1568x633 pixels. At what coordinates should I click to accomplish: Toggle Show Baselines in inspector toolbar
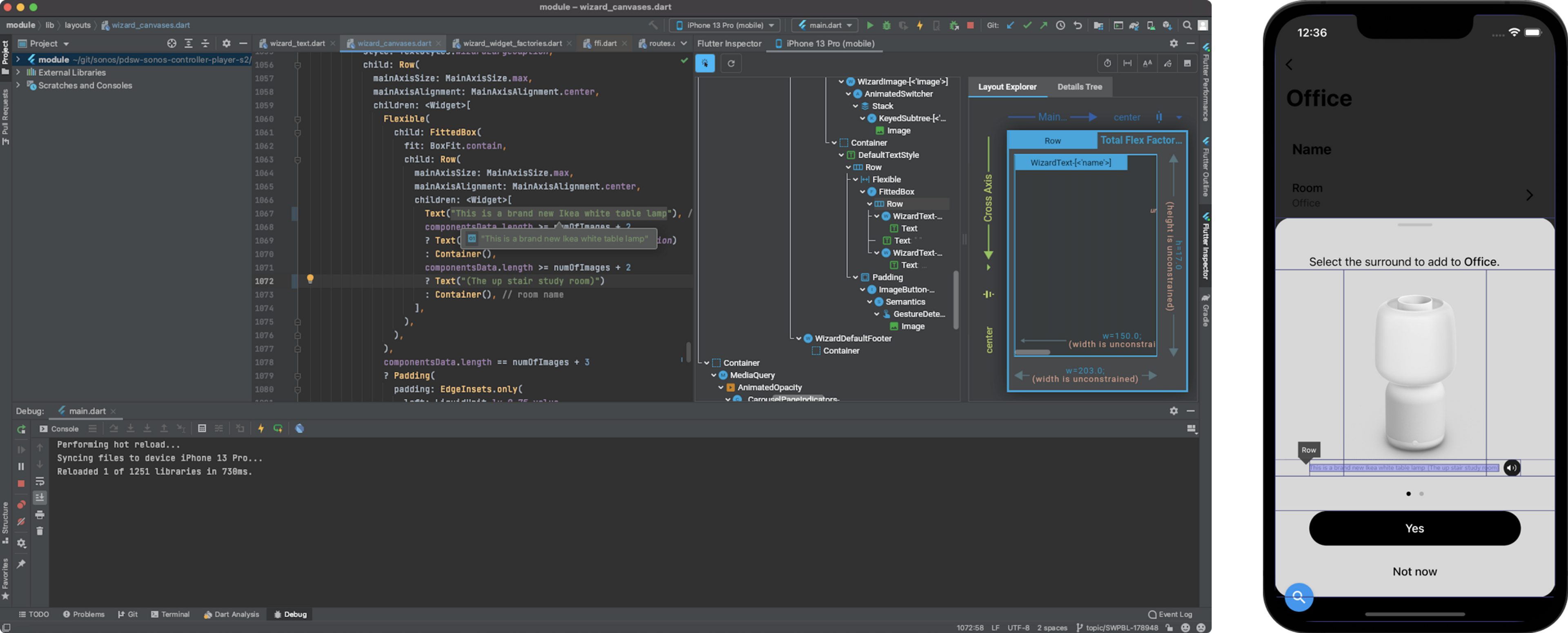pos(1147,63)
